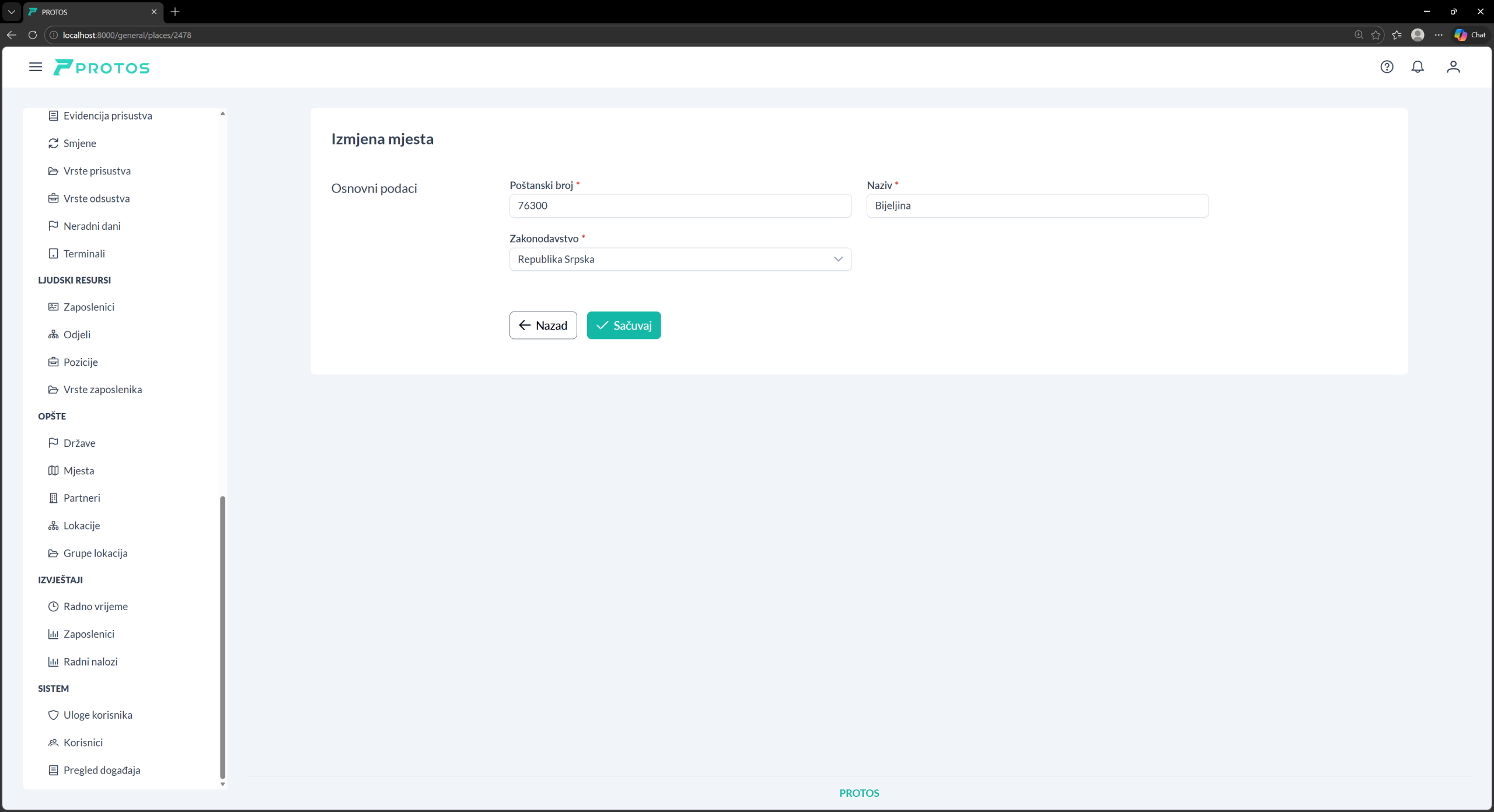Open the user profile icon
This screenshot has height=812, width=1494.
(x=1453, y=67)
